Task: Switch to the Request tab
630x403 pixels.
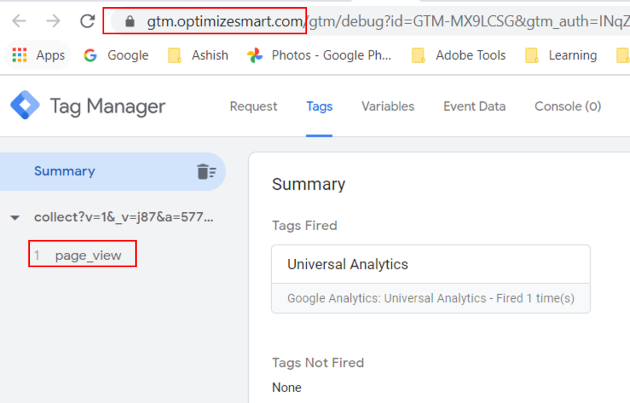Action: click(253, 106)
